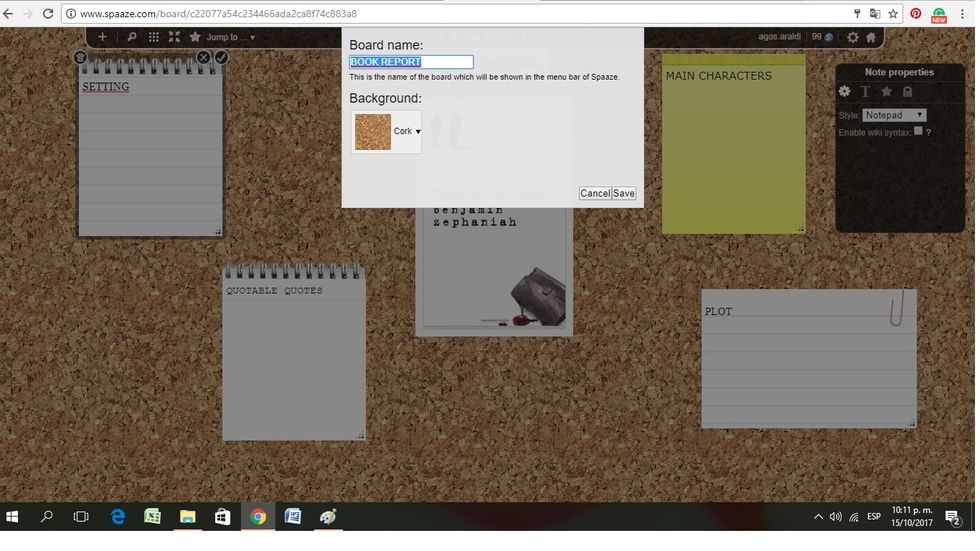Open the Cork background dropdown

tap(407, 131)
